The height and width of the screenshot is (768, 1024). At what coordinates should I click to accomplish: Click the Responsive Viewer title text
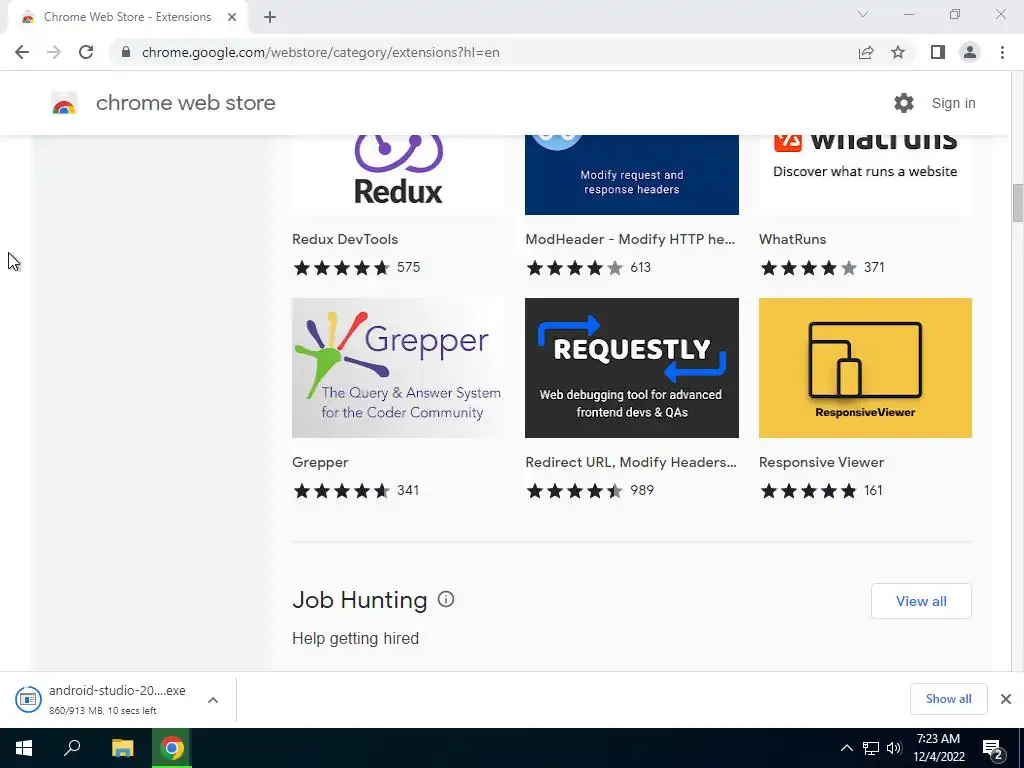821,462
